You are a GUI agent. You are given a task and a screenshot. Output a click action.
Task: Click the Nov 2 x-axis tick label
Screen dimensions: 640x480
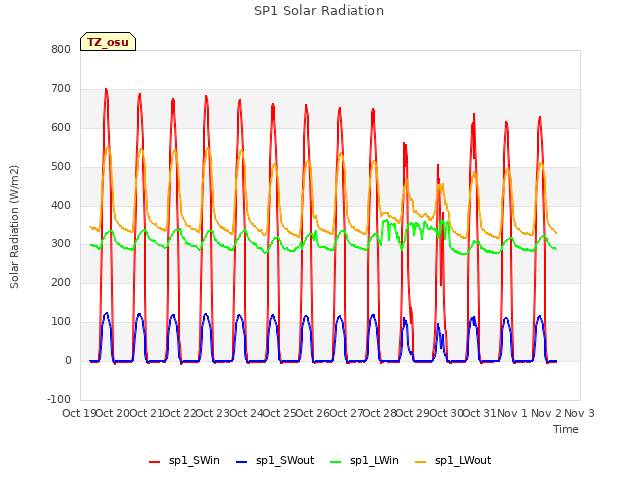click(x=546, y=413)
